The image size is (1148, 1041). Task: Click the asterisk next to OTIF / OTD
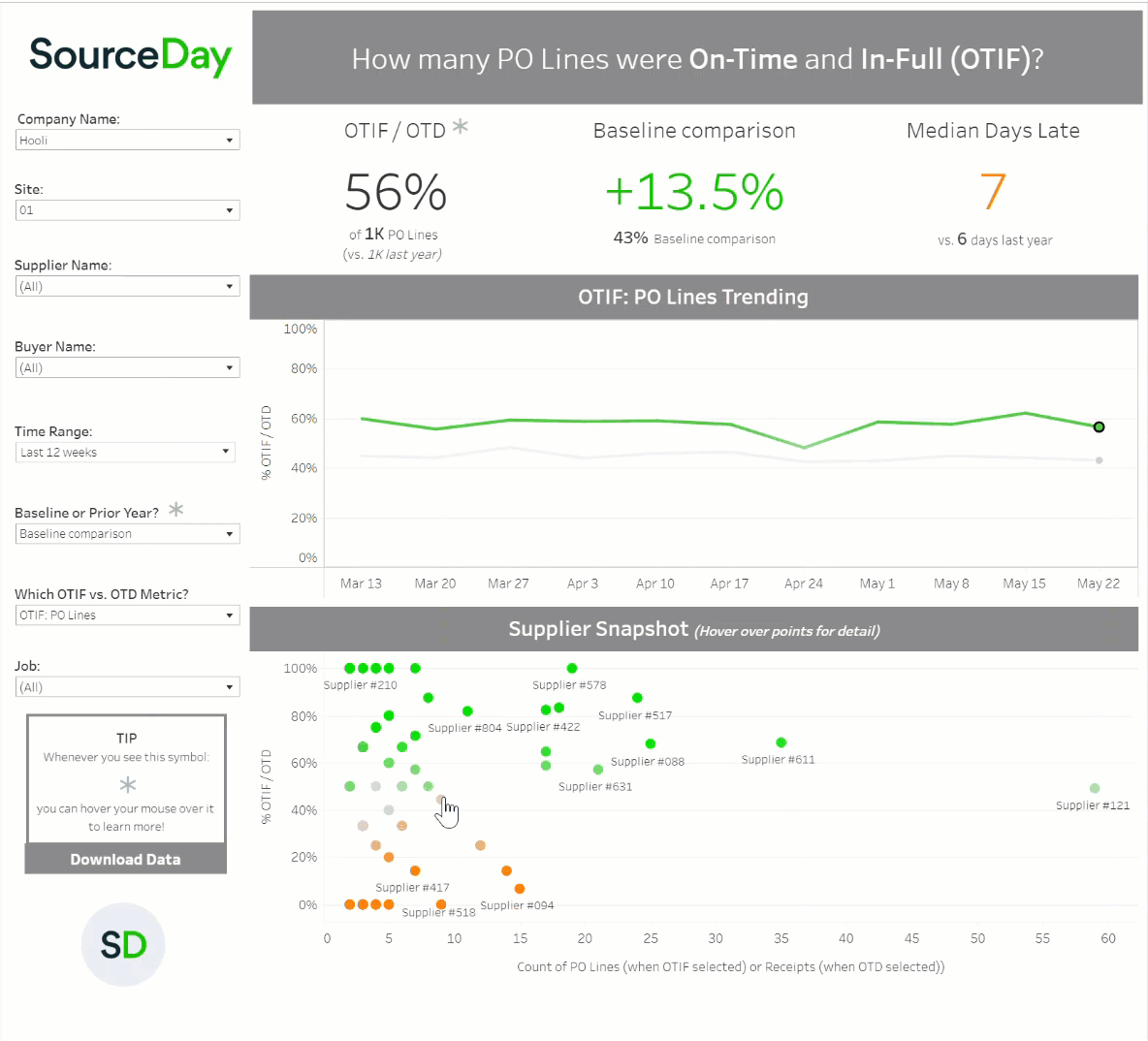click(460, 127)
